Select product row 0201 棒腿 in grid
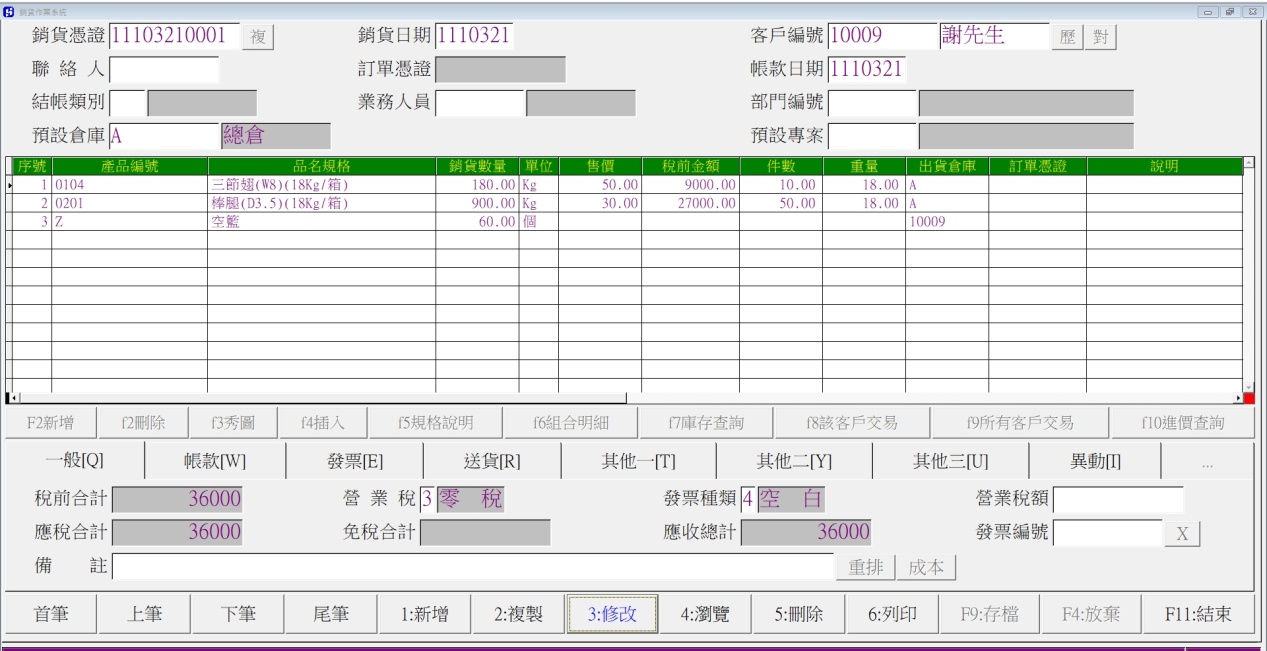1267x651 pixels. pos(624,203)
